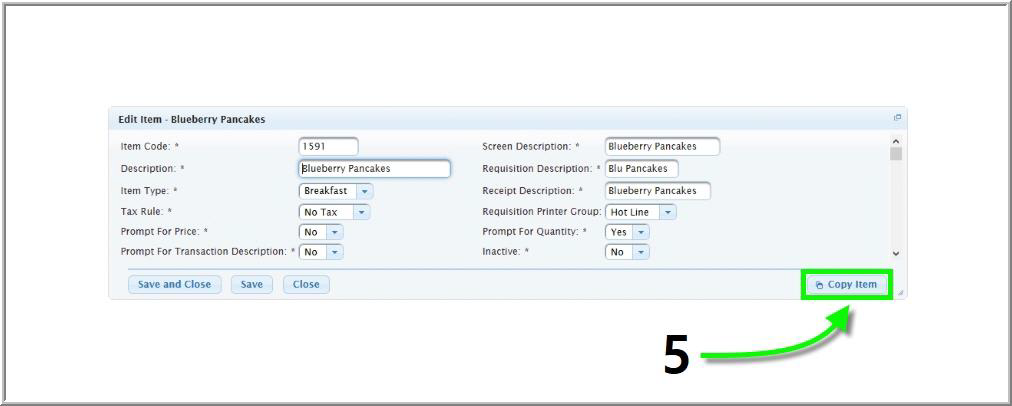The width and height of the screenshot is (1012, 406).
Task: Expand the Tax Rule dropdown
Action: 361,212
